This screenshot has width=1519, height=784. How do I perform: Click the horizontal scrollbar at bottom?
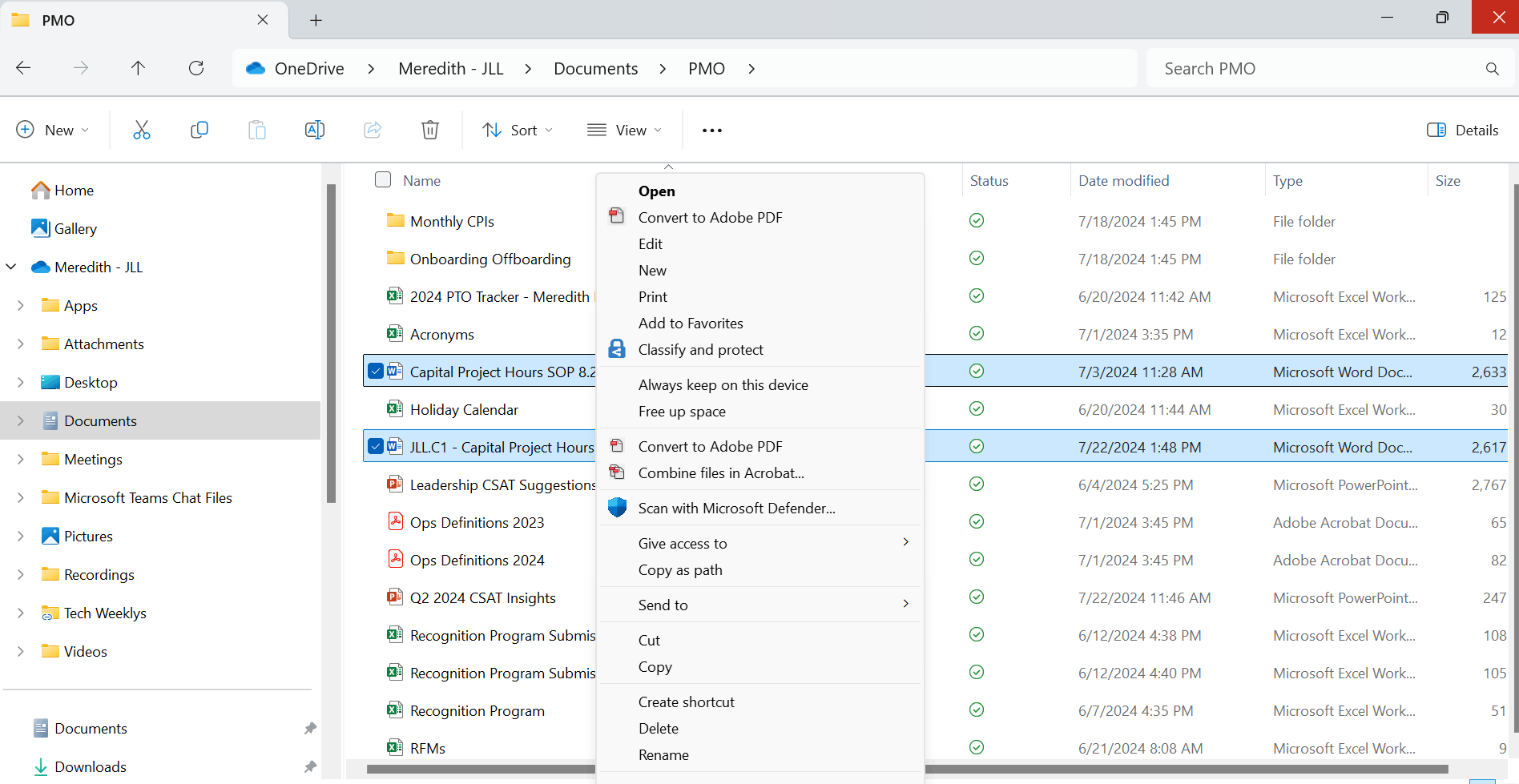tap(907, 770)
